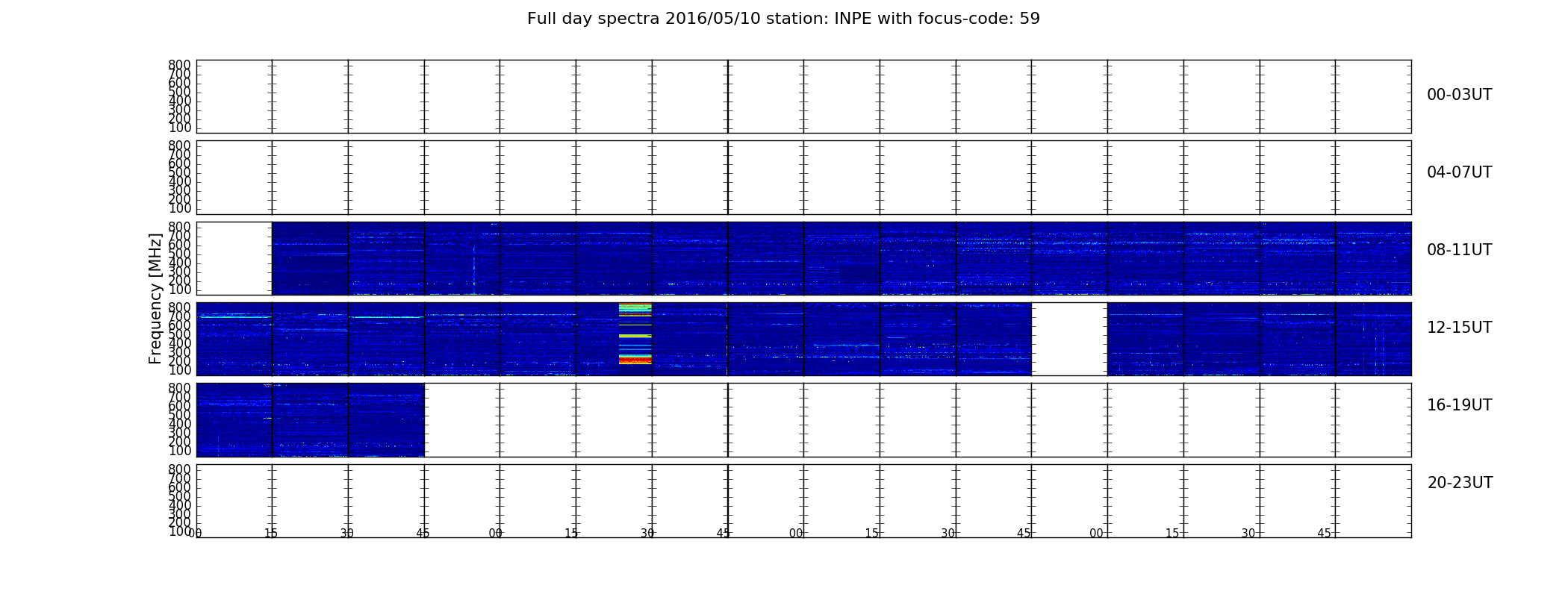The width and height of the screenshot is (1568, 597).
Task: Click the leftmost 15 time-axis tick label
Action: 271,533
